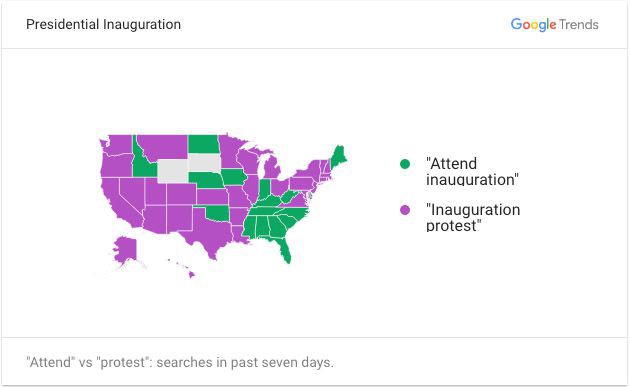Open the Presidential Inauguration title
The height and width of the screenshot is (387, 630).
tap(103, 24)
